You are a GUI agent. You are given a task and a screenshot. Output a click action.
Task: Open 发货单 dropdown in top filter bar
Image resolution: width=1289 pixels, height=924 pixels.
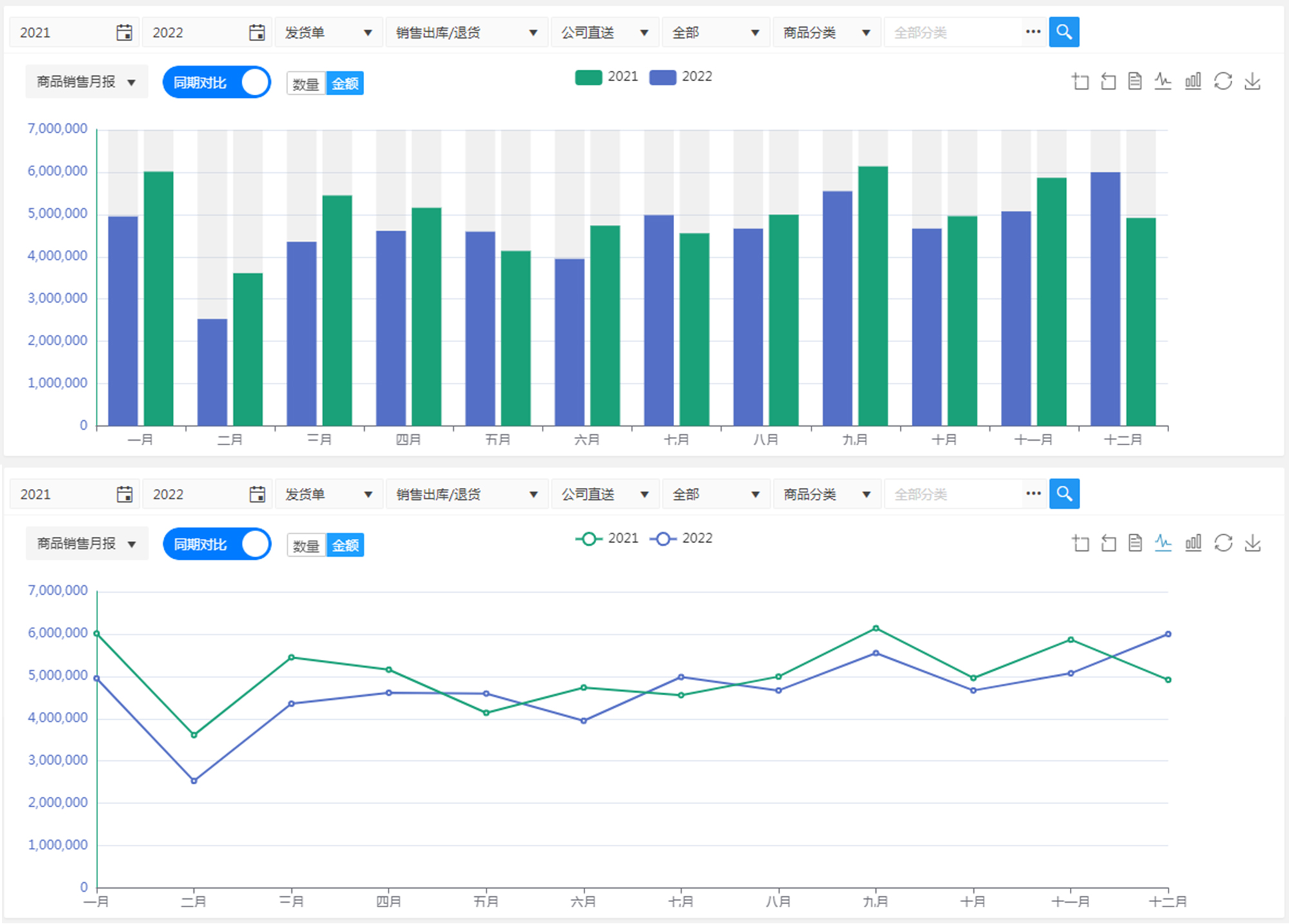click(x=329, y=32)
